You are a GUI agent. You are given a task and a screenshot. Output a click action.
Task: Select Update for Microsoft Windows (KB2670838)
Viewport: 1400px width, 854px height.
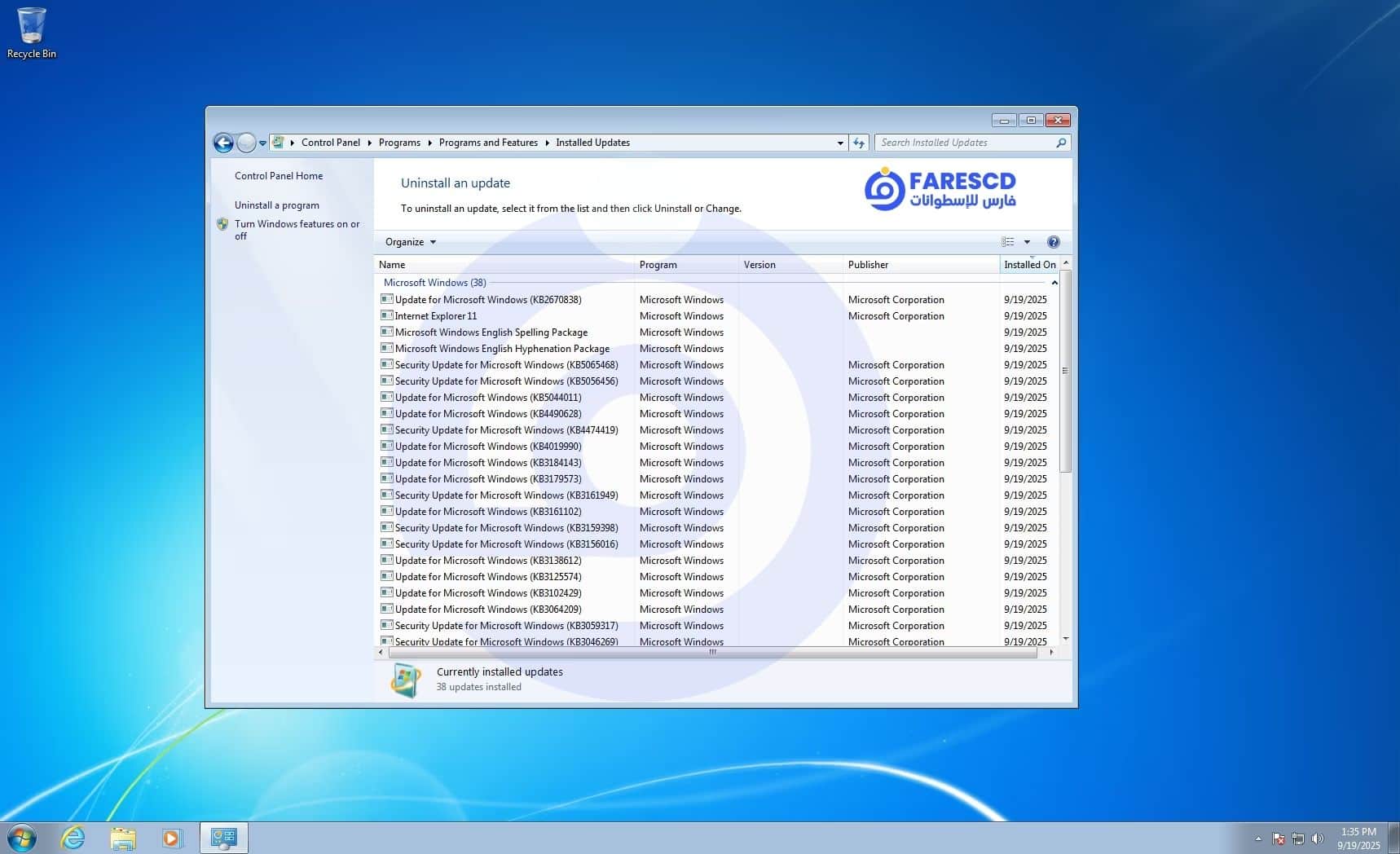coord(717,300)
